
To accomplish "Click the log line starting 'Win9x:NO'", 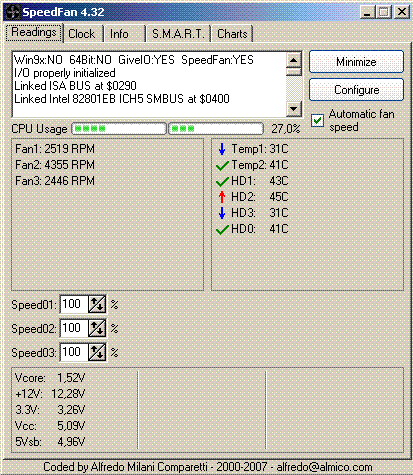I will (134, 60).
